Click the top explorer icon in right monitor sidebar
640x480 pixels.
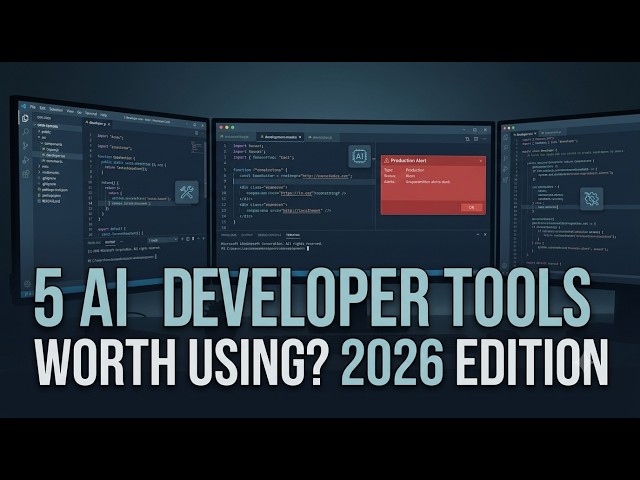click(x=506, y=137)
